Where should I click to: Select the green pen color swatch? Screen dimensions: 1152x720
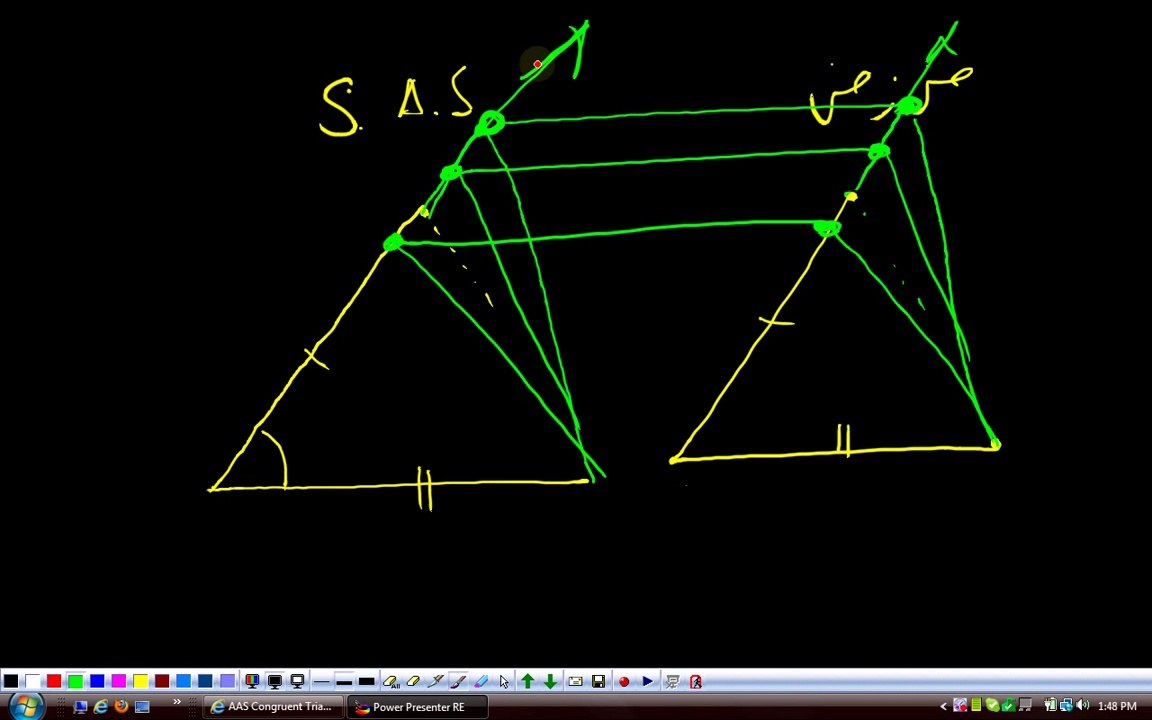pyautogui.click(x=76, y=681)
